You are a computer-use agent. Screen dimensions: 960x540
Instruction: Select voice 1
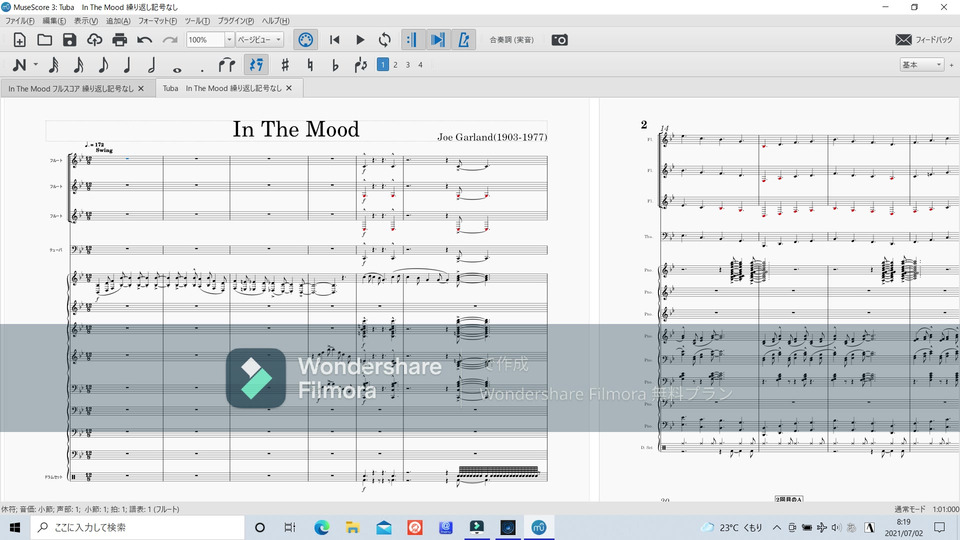(383, 64)
